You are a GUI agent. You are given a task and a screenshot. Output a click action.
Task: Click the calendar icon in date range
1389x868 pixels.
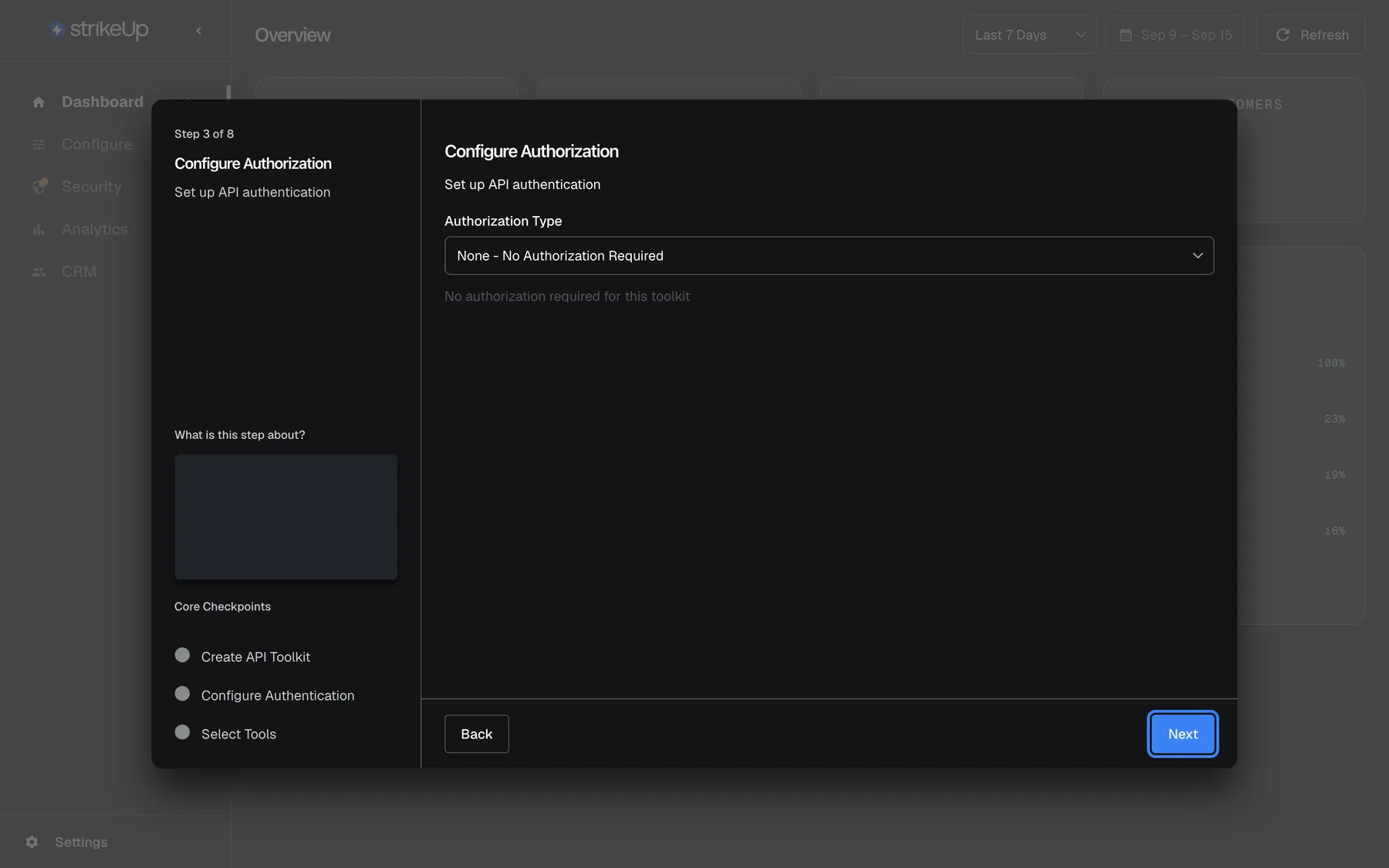(x=1125, y=35)
